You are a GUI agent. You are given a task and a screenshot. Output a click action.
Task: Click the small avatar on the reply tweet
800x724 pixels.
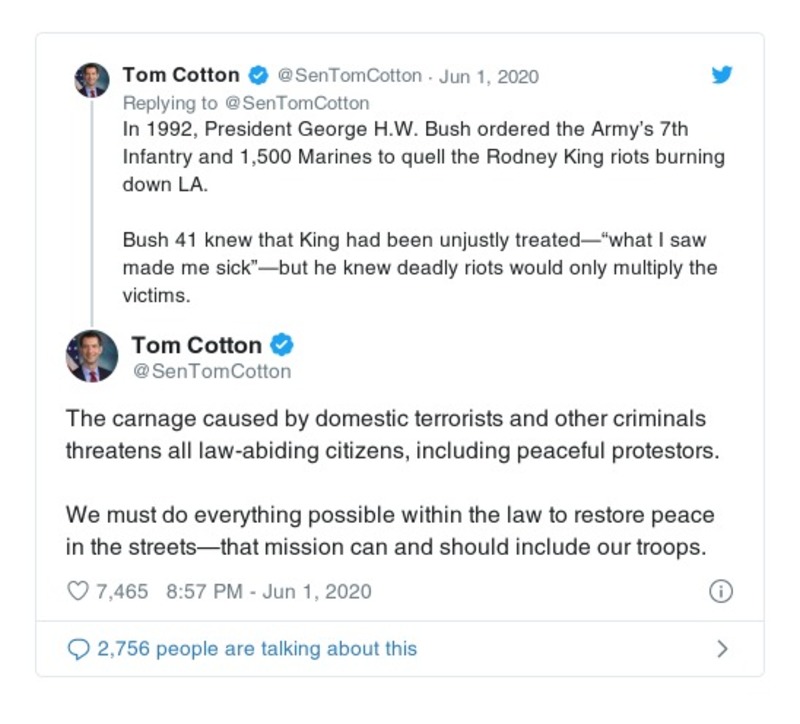click(x=92, y=79)
